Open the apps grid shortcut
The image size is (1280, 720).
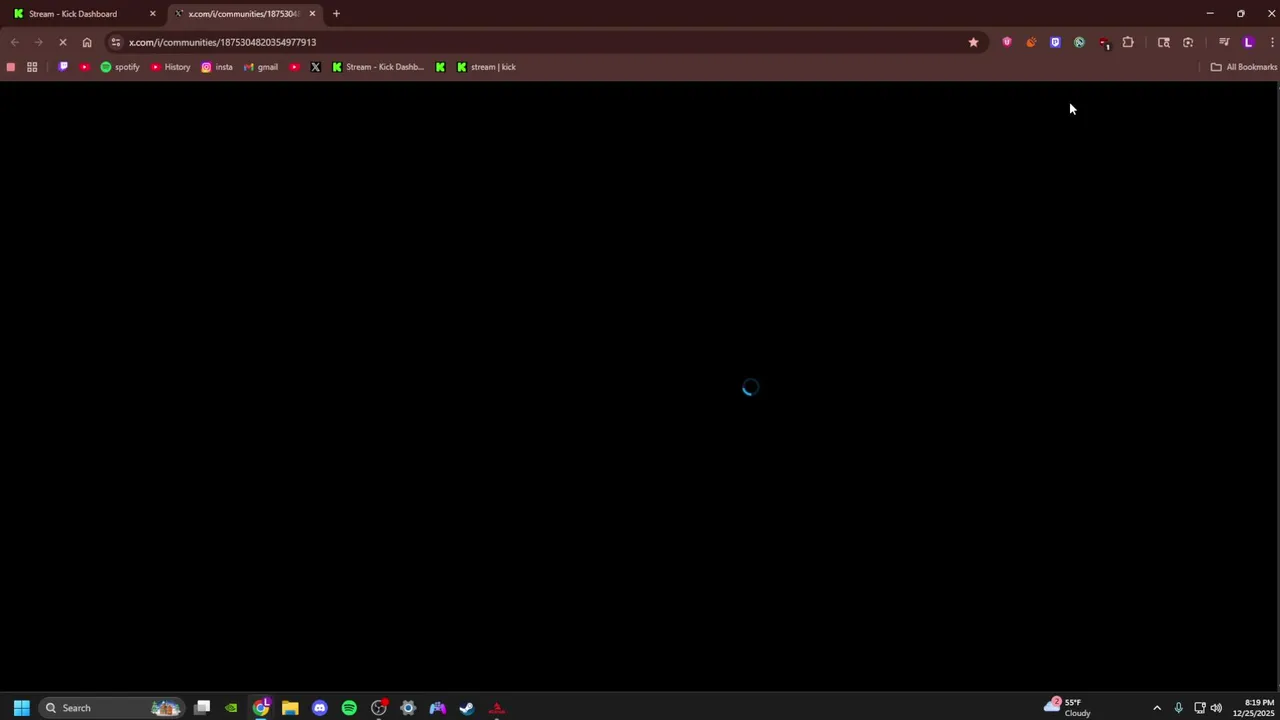coord(32,67)
